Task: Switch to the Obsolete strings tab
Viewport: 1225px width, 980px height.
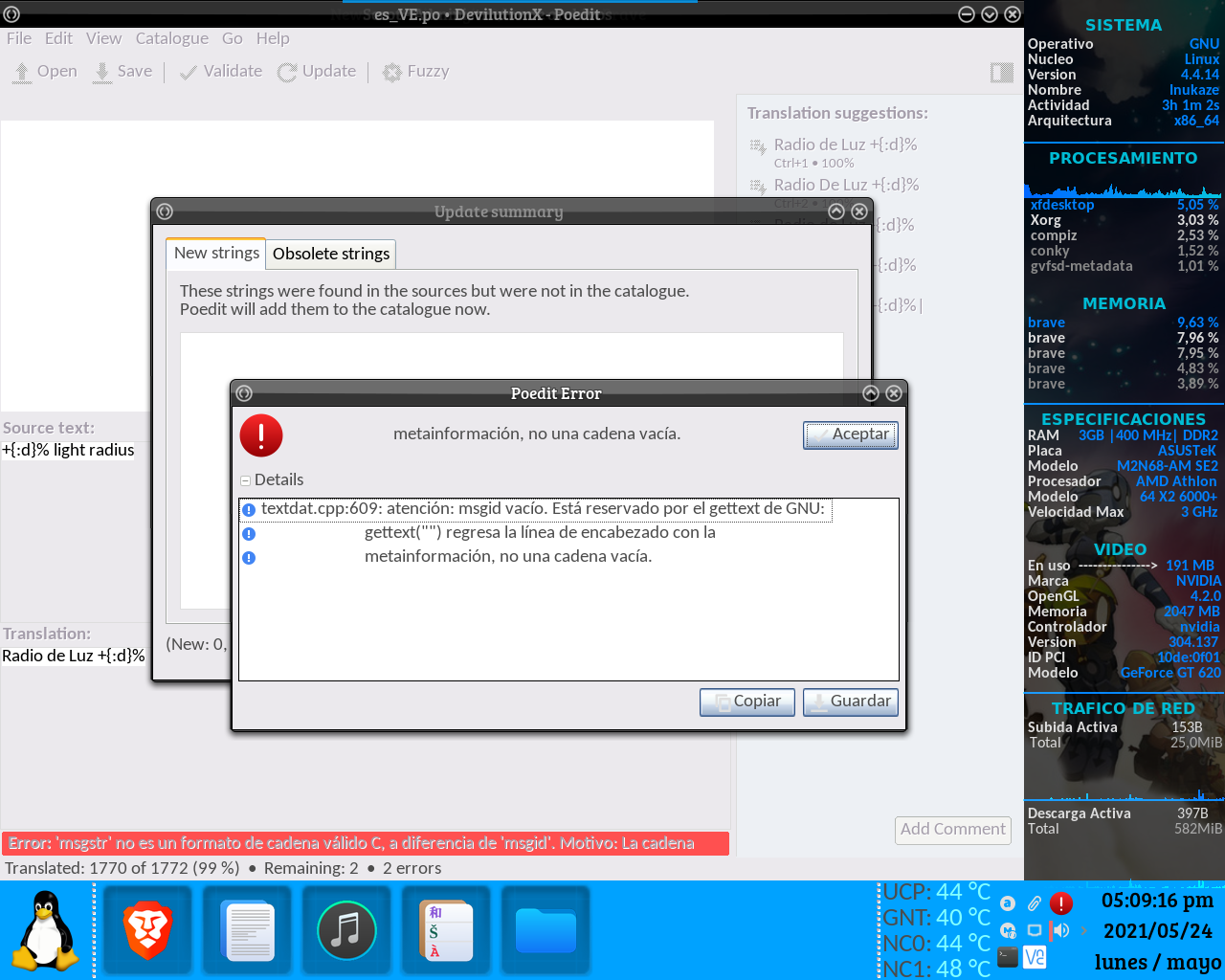Action: pyautogui.click(x=330, y=254)
